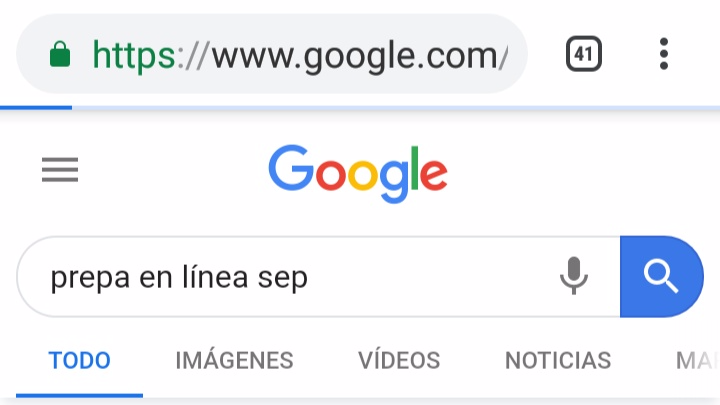Click the blue magnifier search button

(662, 276)
